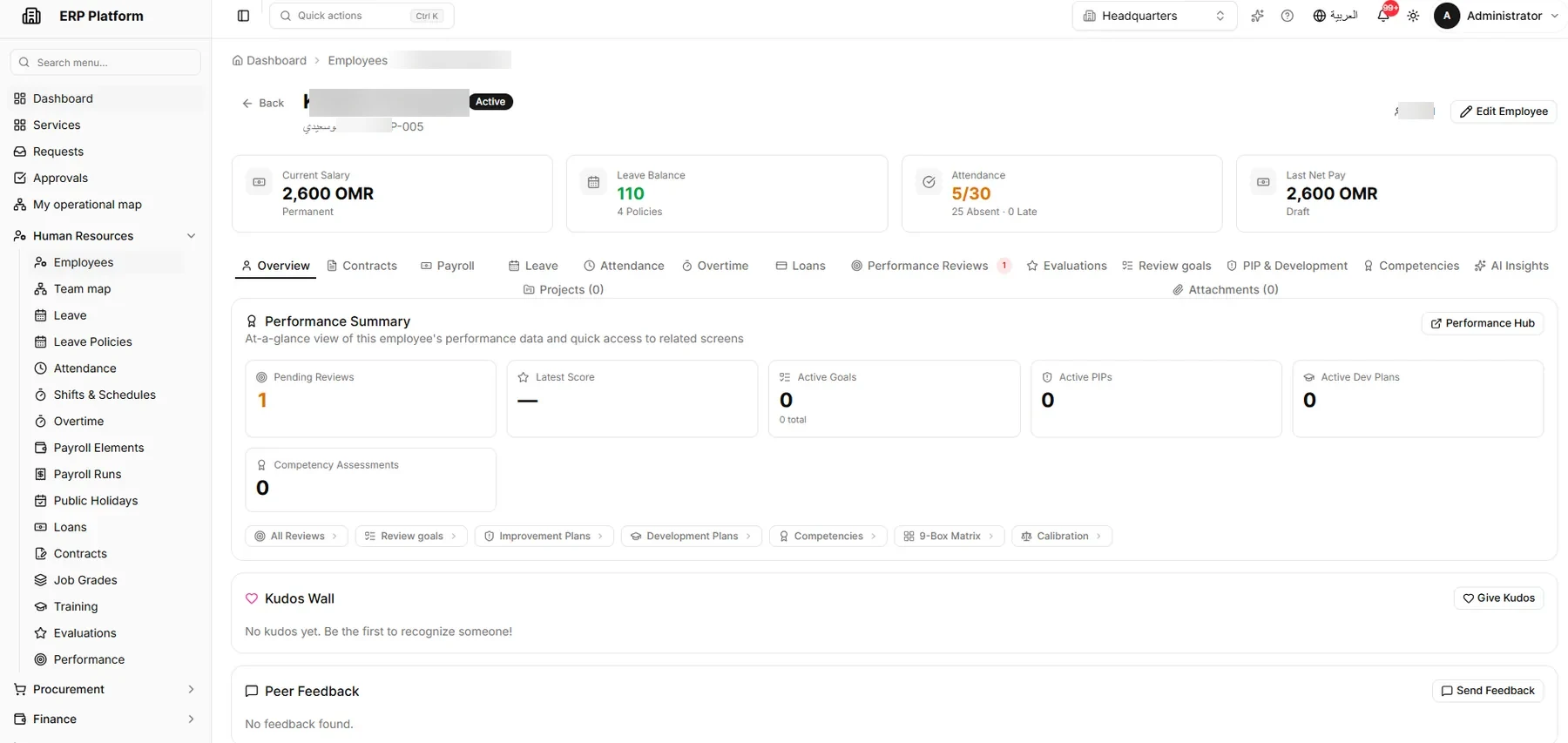Image resolution: width=1568 pixels, height=743 pixels.
Task: Click the Back arrow button
Action: point(263,103)
